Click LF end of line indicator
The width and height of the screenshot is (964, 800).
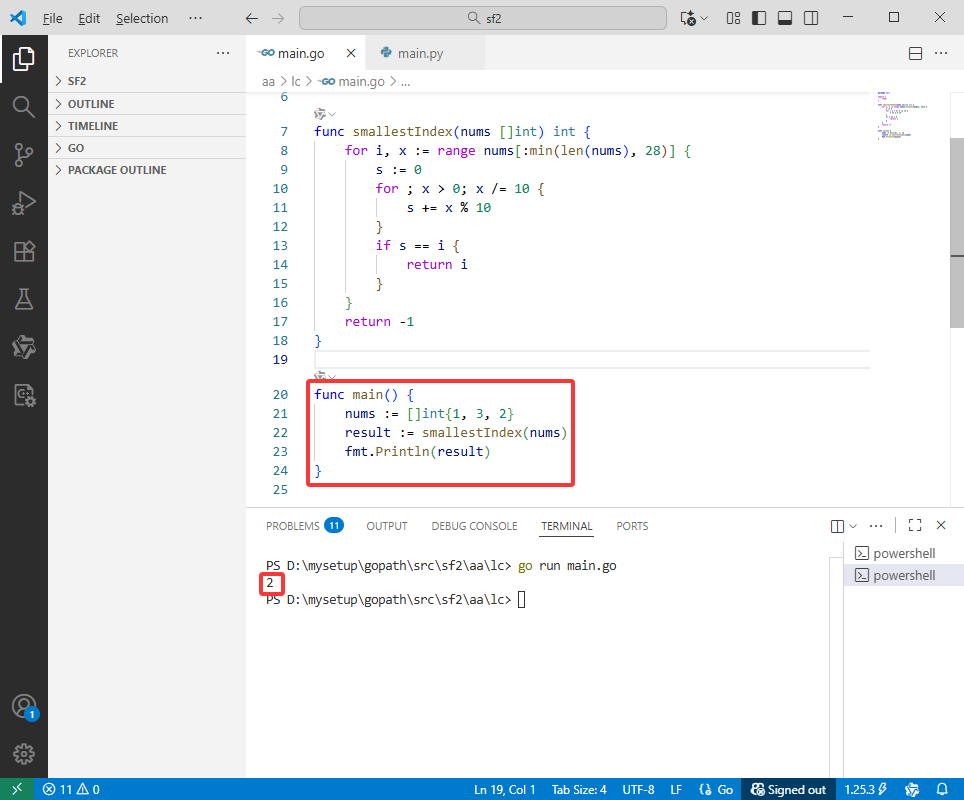(676, 790)
